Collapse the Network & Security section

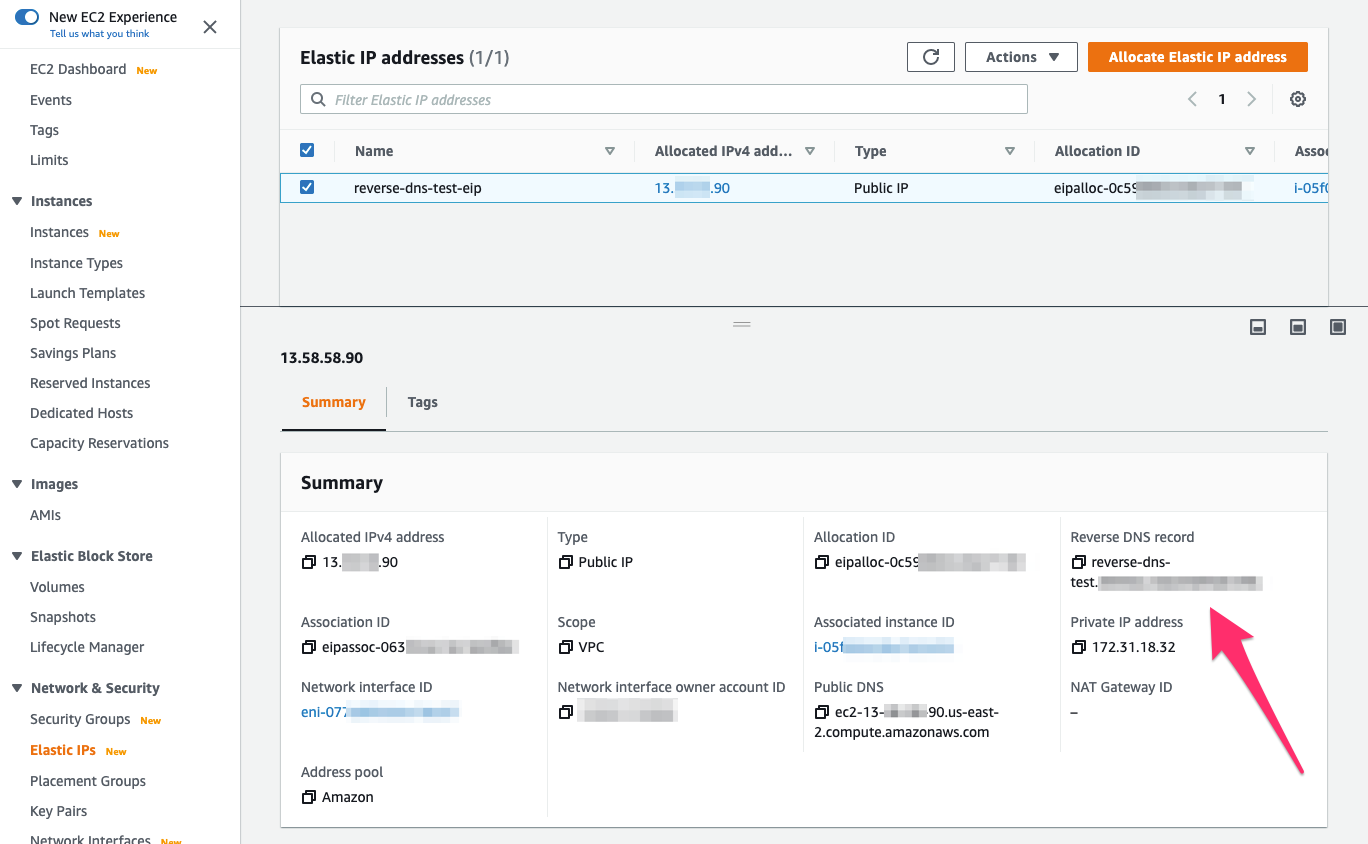[x=17, y=688]
